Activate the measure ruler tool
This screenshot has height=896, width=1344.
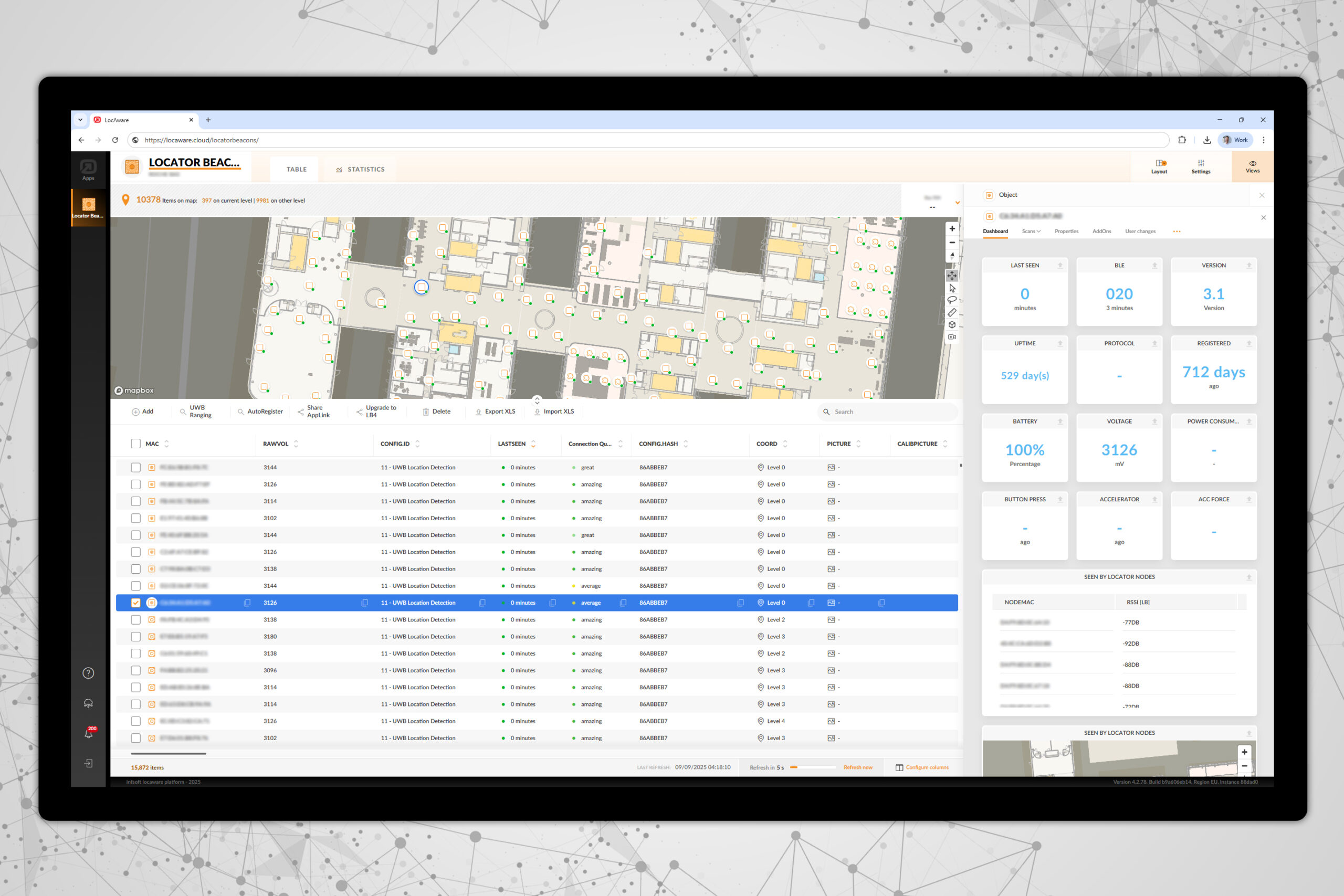tap(952, 311)
